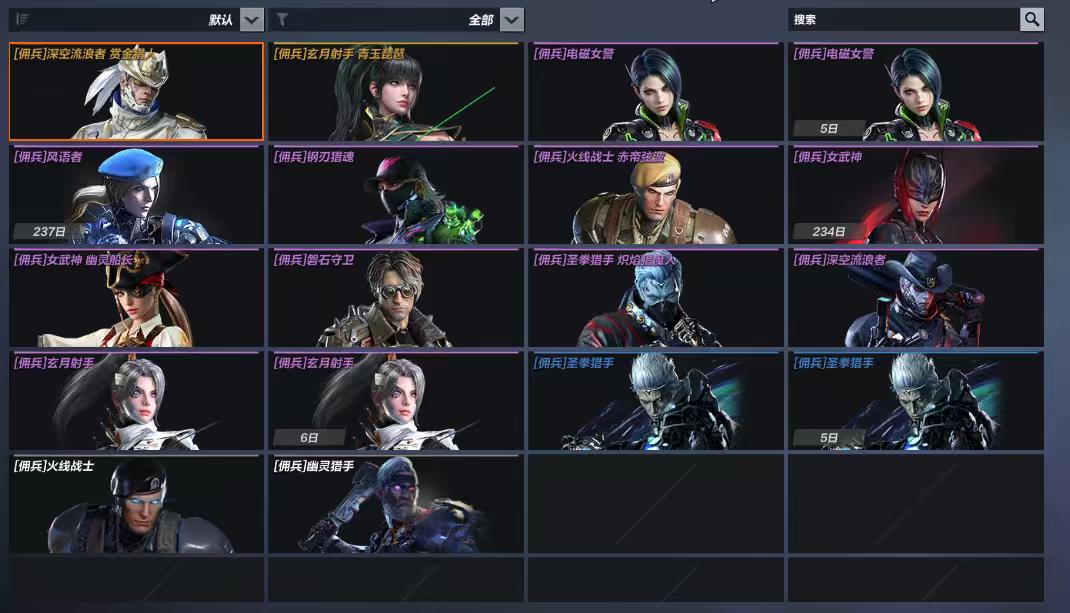Focus the 搜索 search input field
The image size is (1070, 613).
pyautogui.click(x=904, y=19)
